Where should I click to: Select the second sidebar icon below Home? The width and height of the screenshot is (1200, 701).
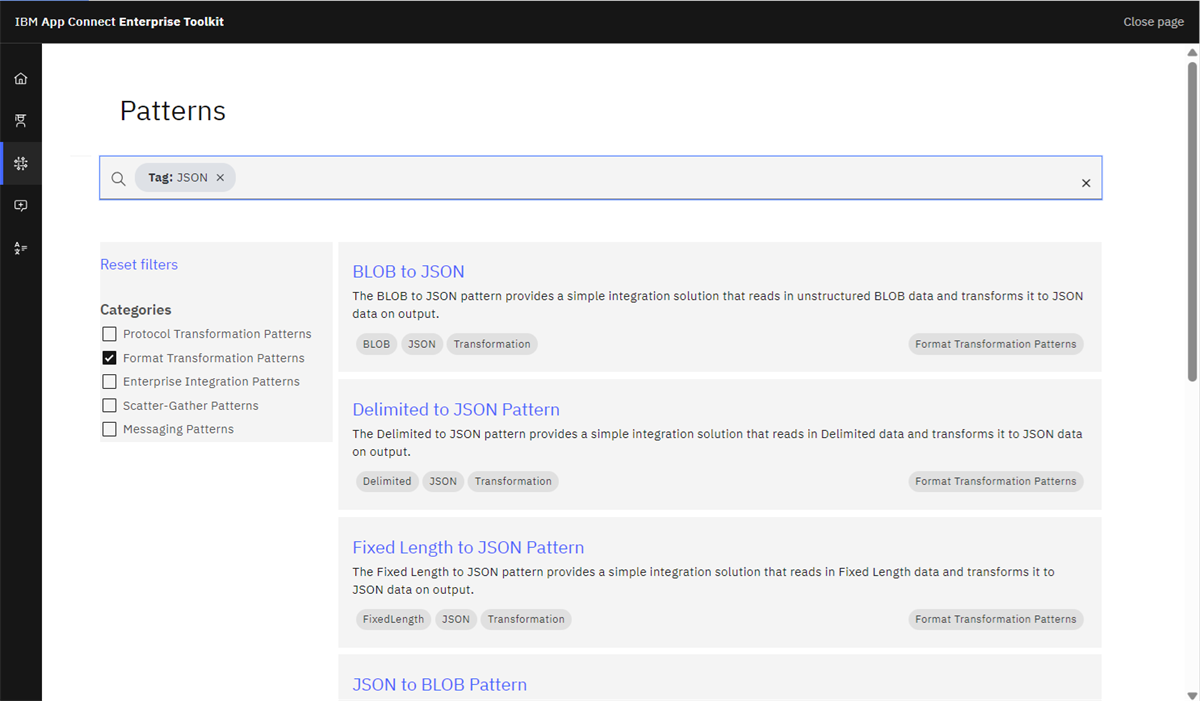coord(20,120)
